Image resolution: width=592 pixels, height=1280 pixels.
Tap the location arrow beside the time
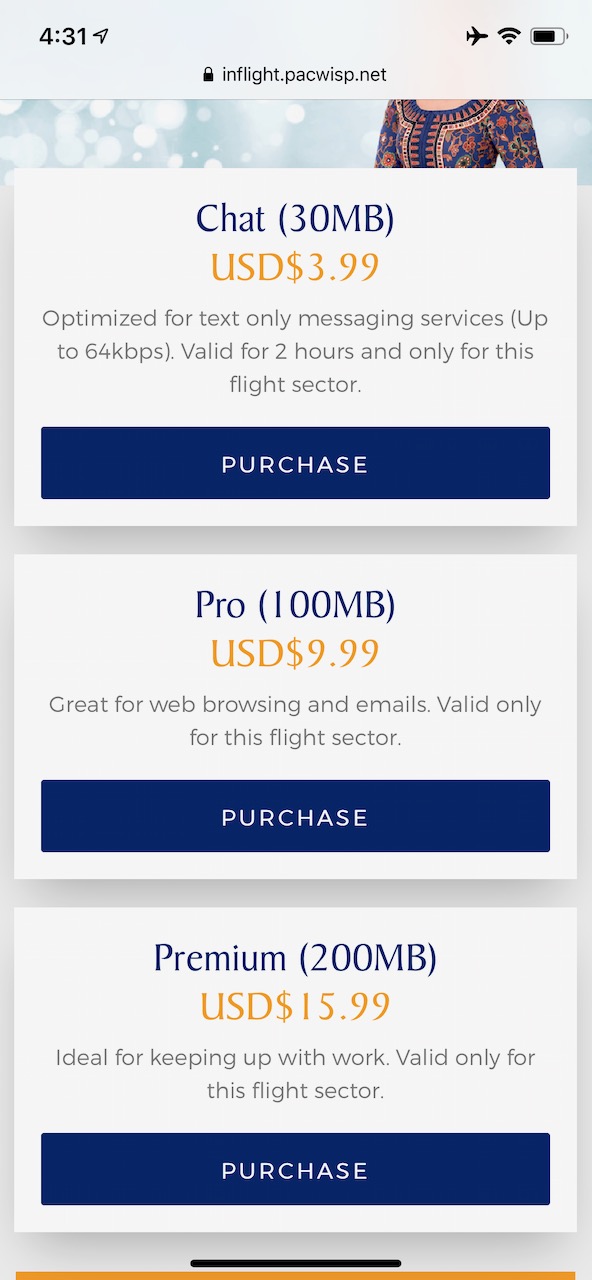click(x=101, y=37)
